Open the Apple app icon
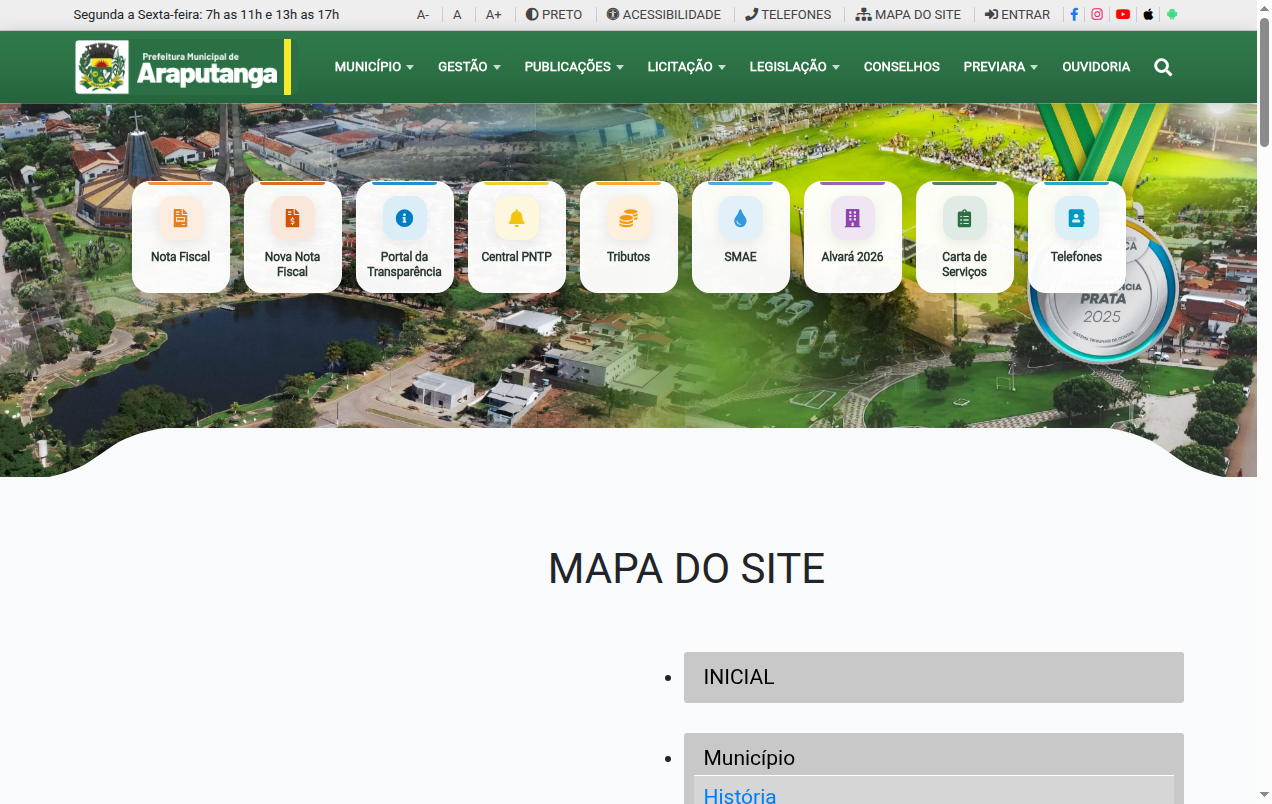The height and width of the screenshot is (804, 1272). [x=1148, y=15]
